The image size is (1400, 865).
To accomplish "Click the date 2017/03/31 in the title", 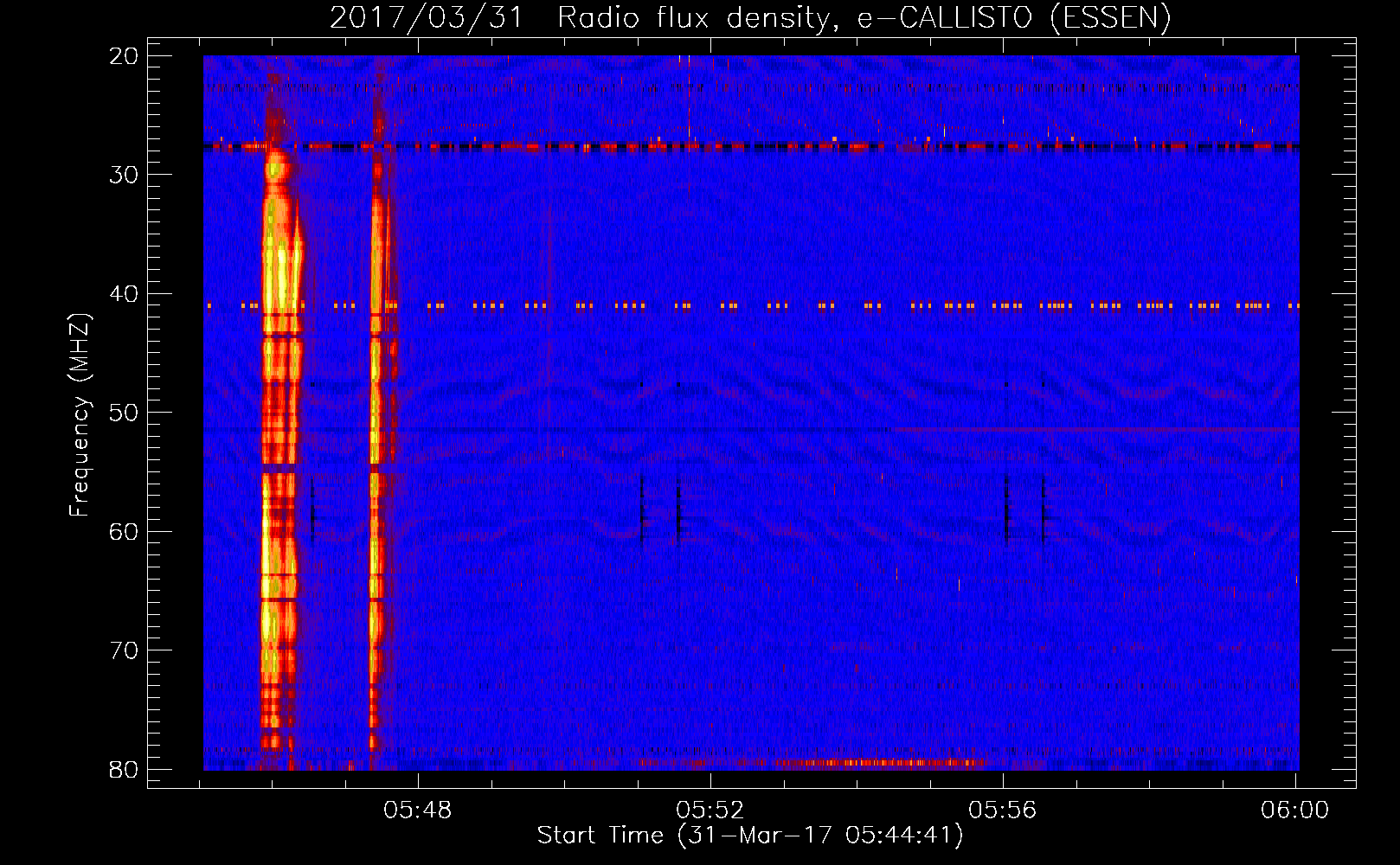I will click(x=427, y=17).
